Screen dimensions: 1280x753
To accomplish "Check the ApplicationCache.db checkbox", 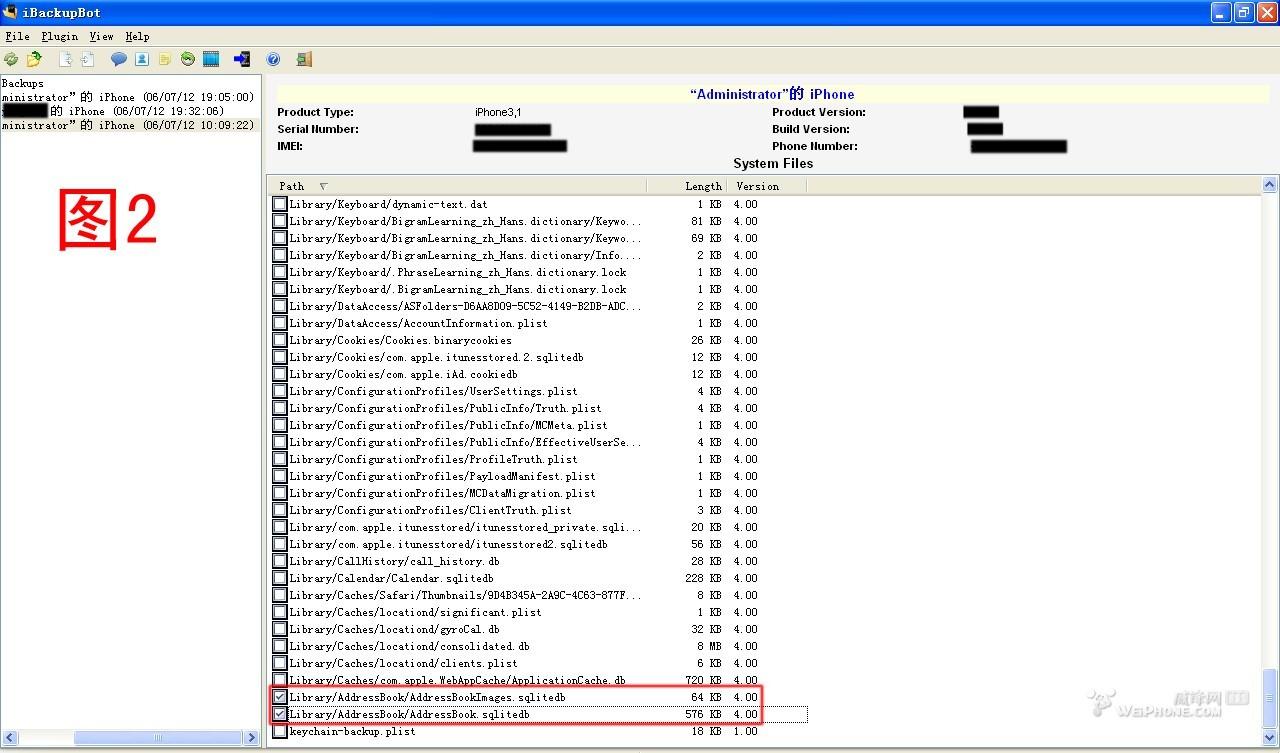I will [x=280, y=680].
